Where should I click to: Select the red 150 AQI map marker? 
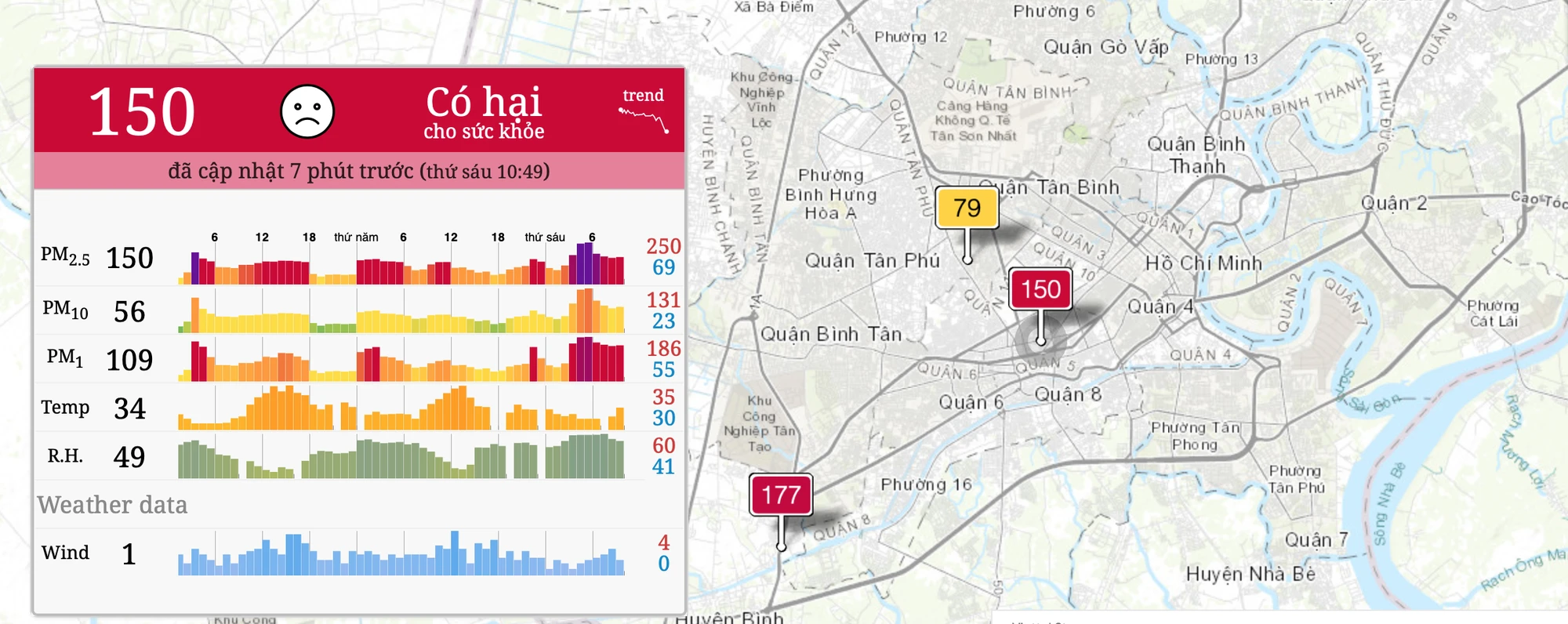pos(1040,289)
